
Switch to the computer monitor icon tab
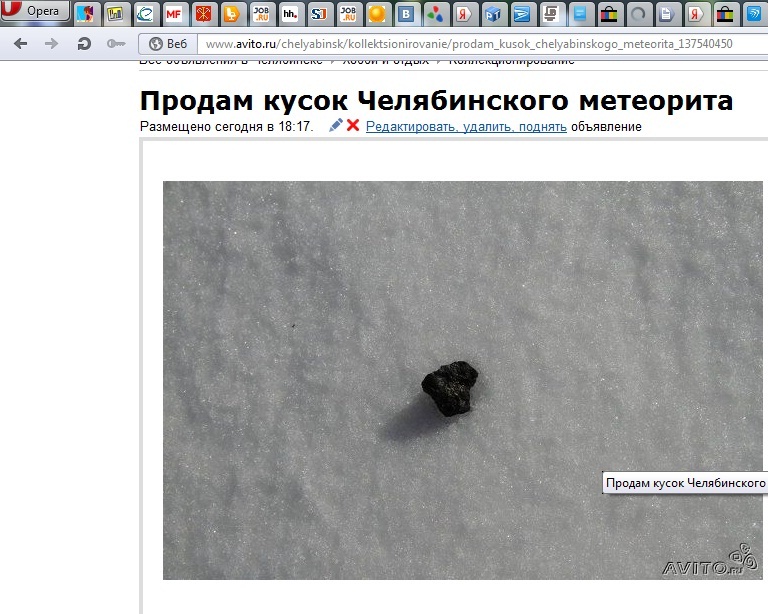(x=551, y=14)
